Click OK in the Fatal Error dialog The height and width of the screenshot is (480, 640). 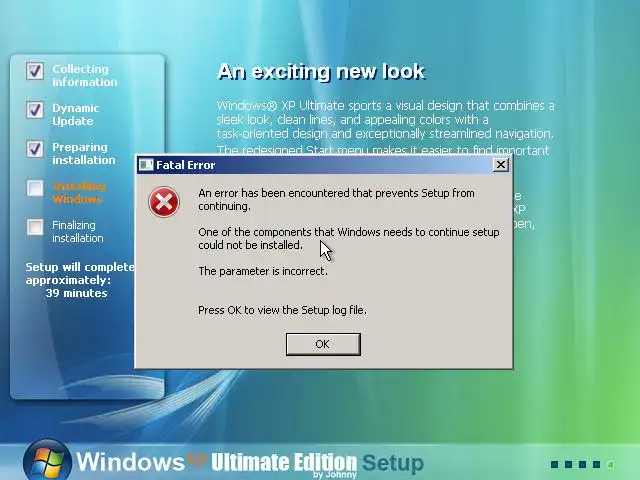pos(323,344)
